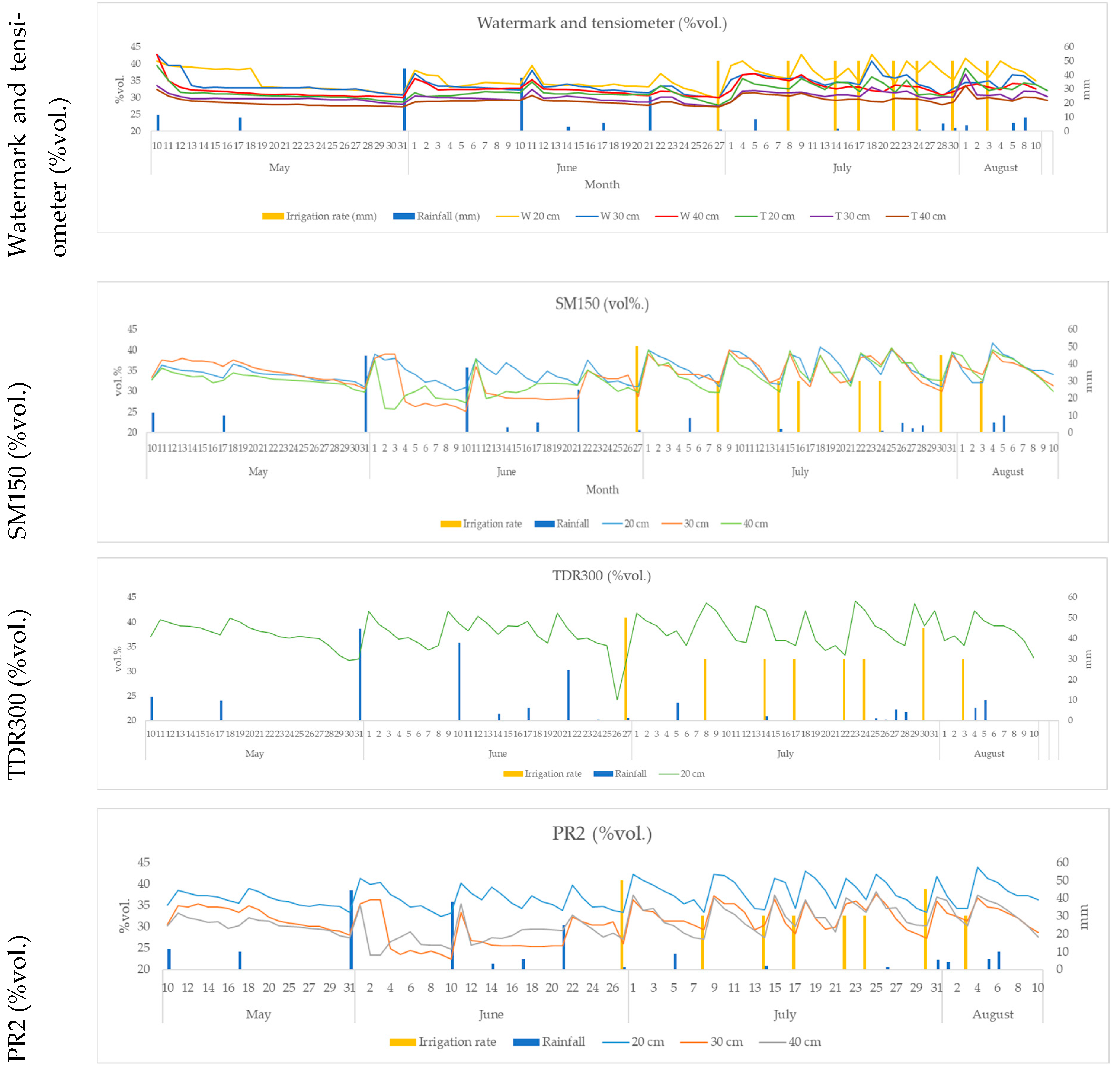Click Irrigation rate legend swatch in PR2 chart
The height and width of the screenshot is (1072, 1120).
[x=402, y=1042]
